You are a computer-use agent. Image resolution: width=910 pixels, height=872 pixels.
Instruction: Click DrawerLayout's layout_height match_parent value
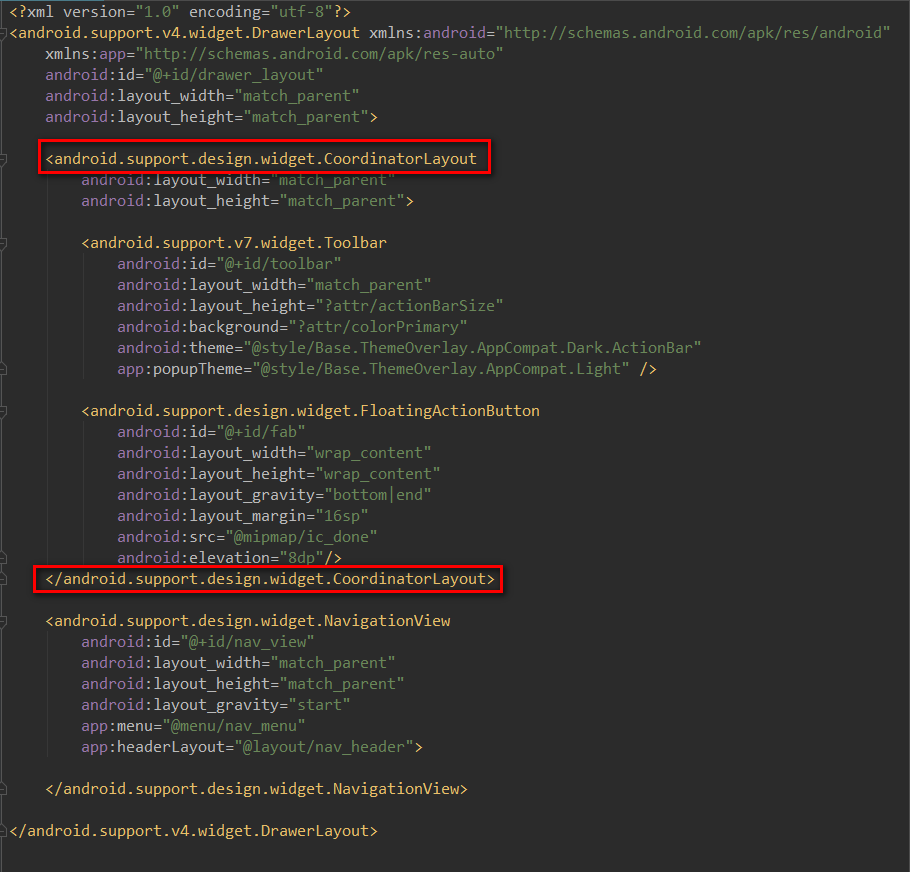coord(306,117)
